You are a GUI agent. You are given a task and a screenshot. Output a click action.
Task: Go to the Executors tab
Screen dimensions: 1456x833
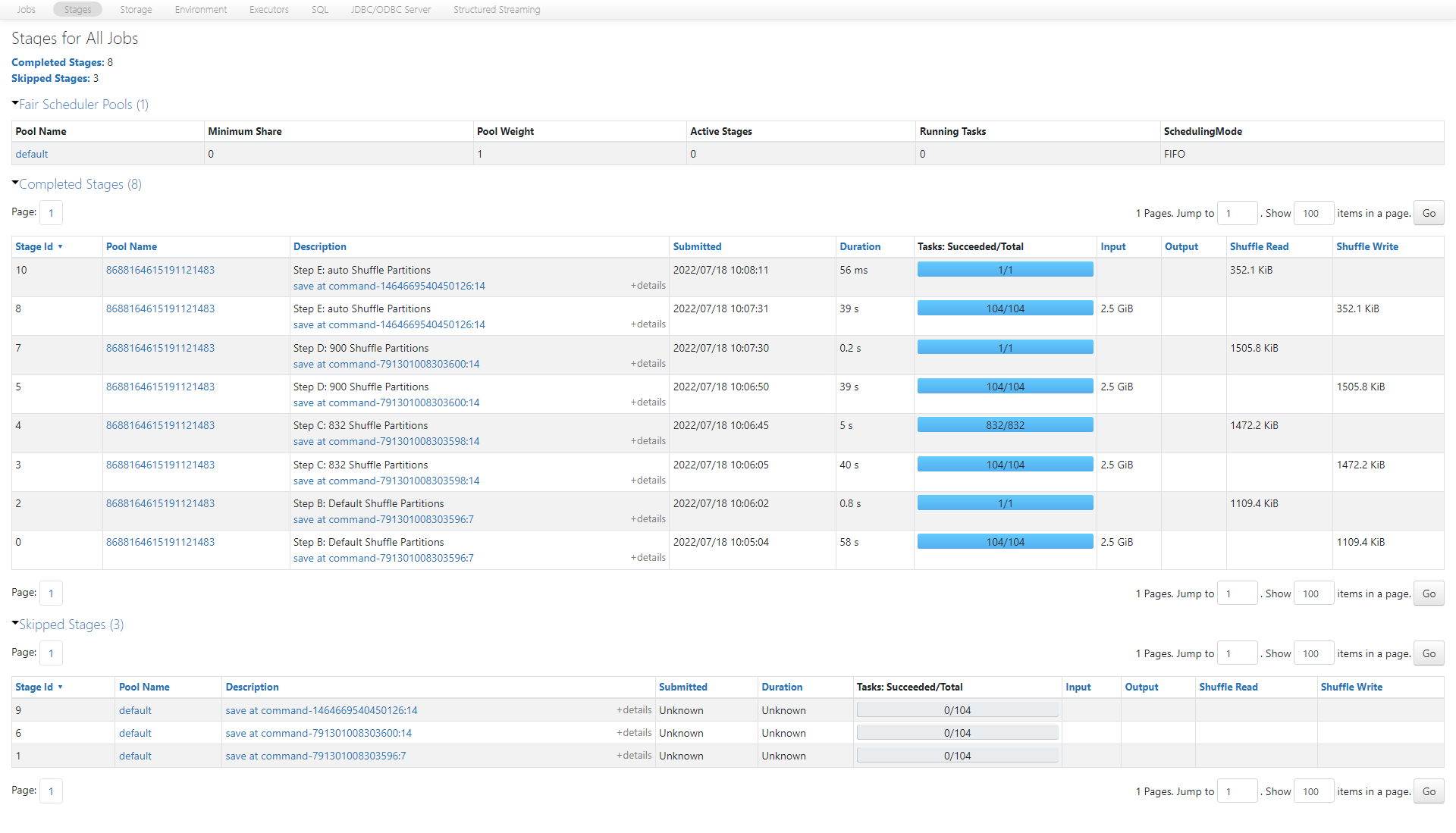pos(269,10)
